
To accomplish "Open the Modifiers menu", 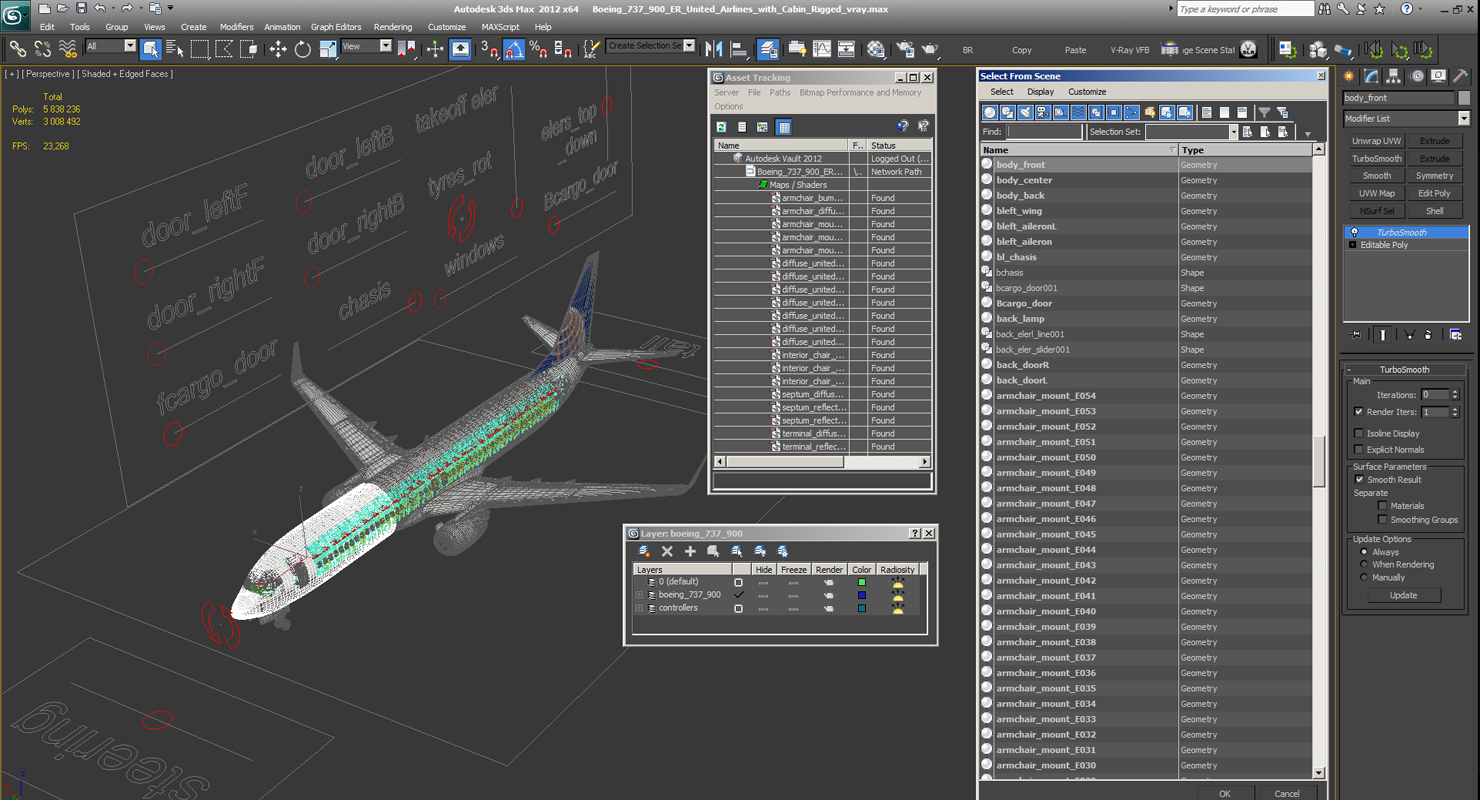I will [236, 27].
